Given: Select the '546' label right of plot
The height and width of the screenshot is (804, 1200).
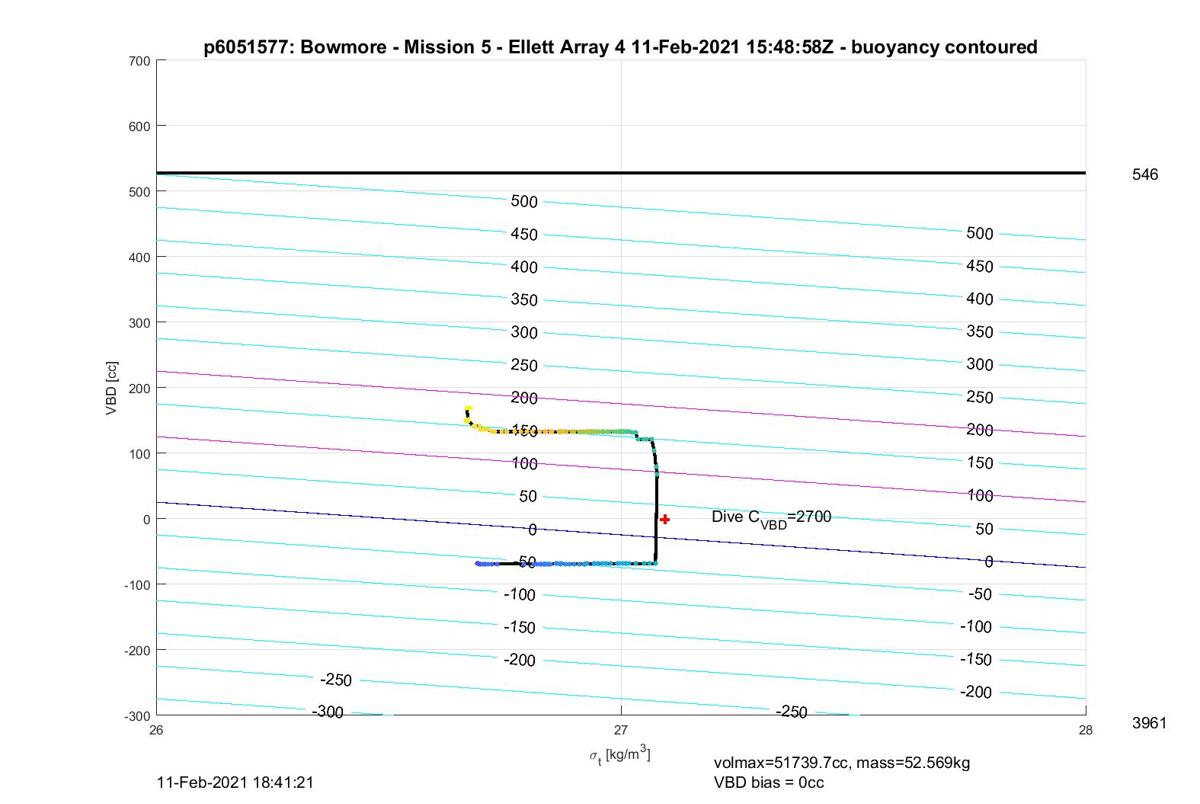Looking at the screenshot, I should point(1145,175).
